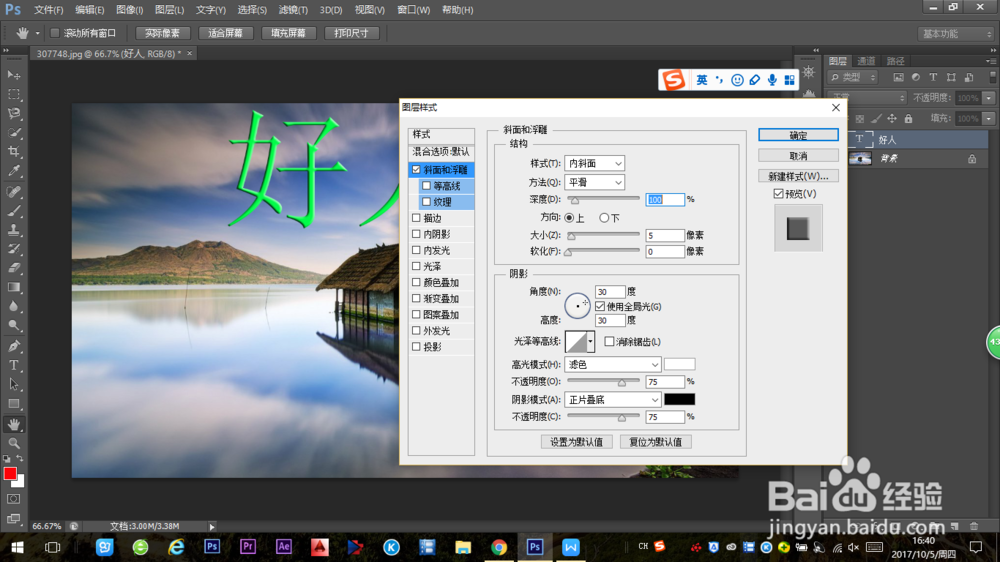Image resolution: width=1000 pixels, height=562 pixels.
Task: Enable the 投影 drop shadow checkbox
Action: (x=416, y=346)
